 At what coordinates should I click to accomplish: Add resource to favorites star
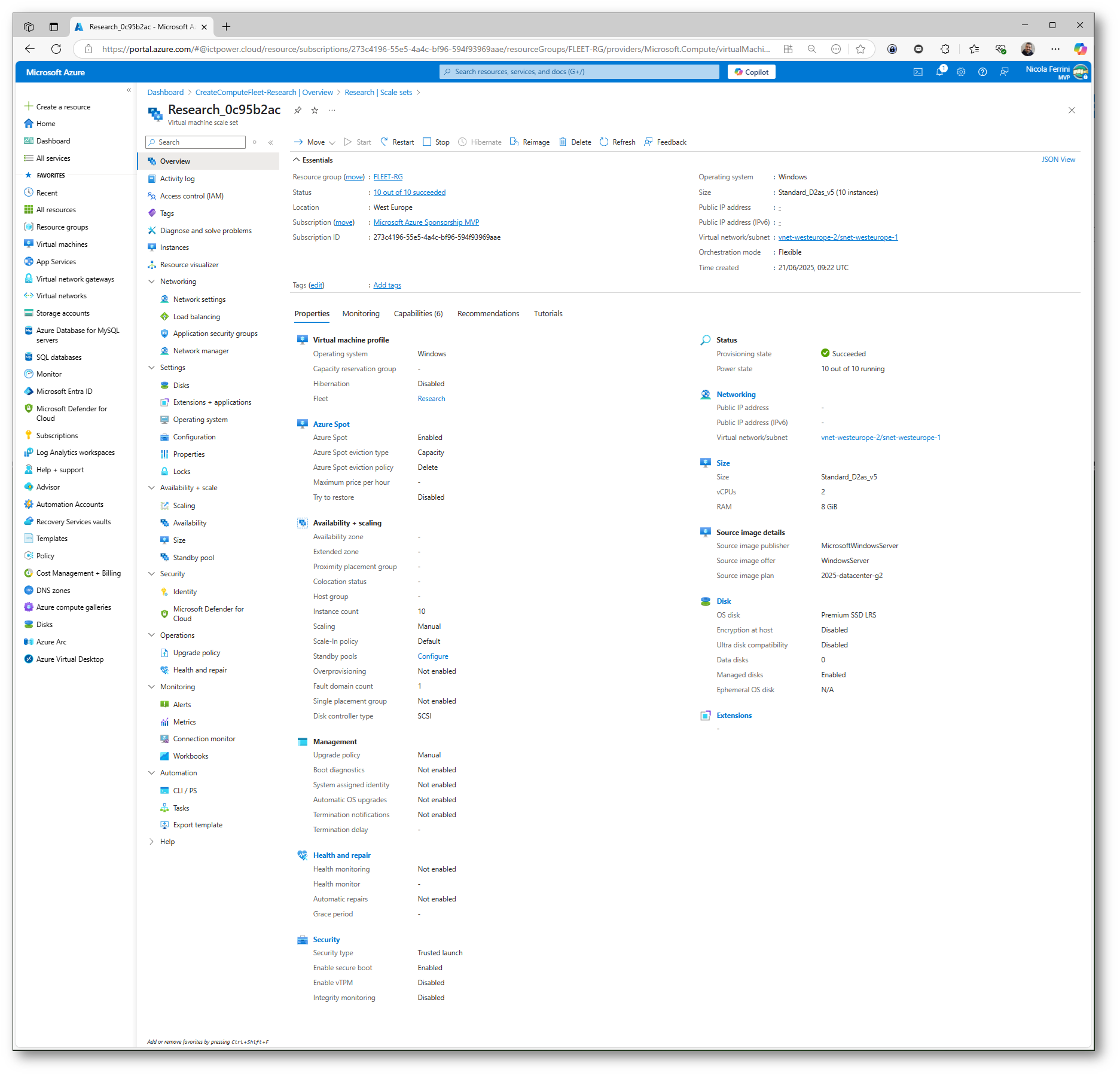tap(315, 110)
